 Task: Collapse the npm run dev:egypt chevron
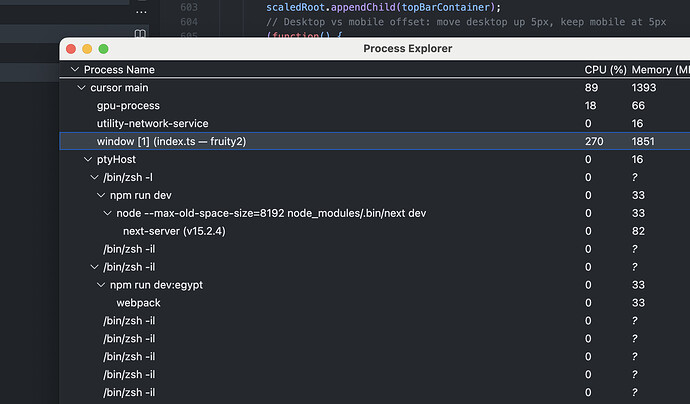(x=101, y=285)
